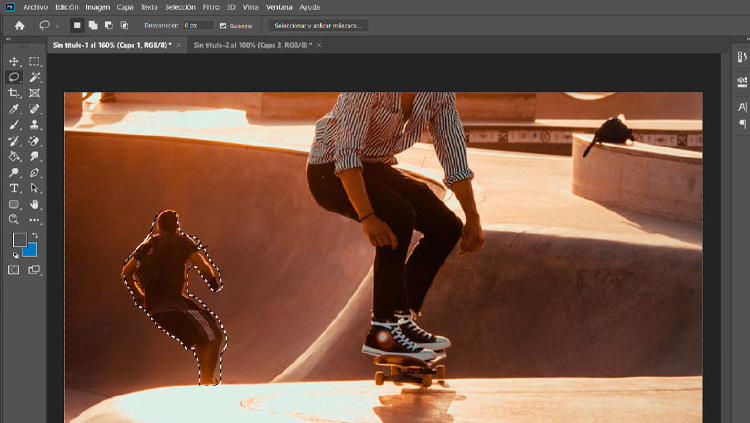The height and width of the screenshot is (423, 750).
Task: Select the Path Selection arrow tool
Action: [34, 188]
